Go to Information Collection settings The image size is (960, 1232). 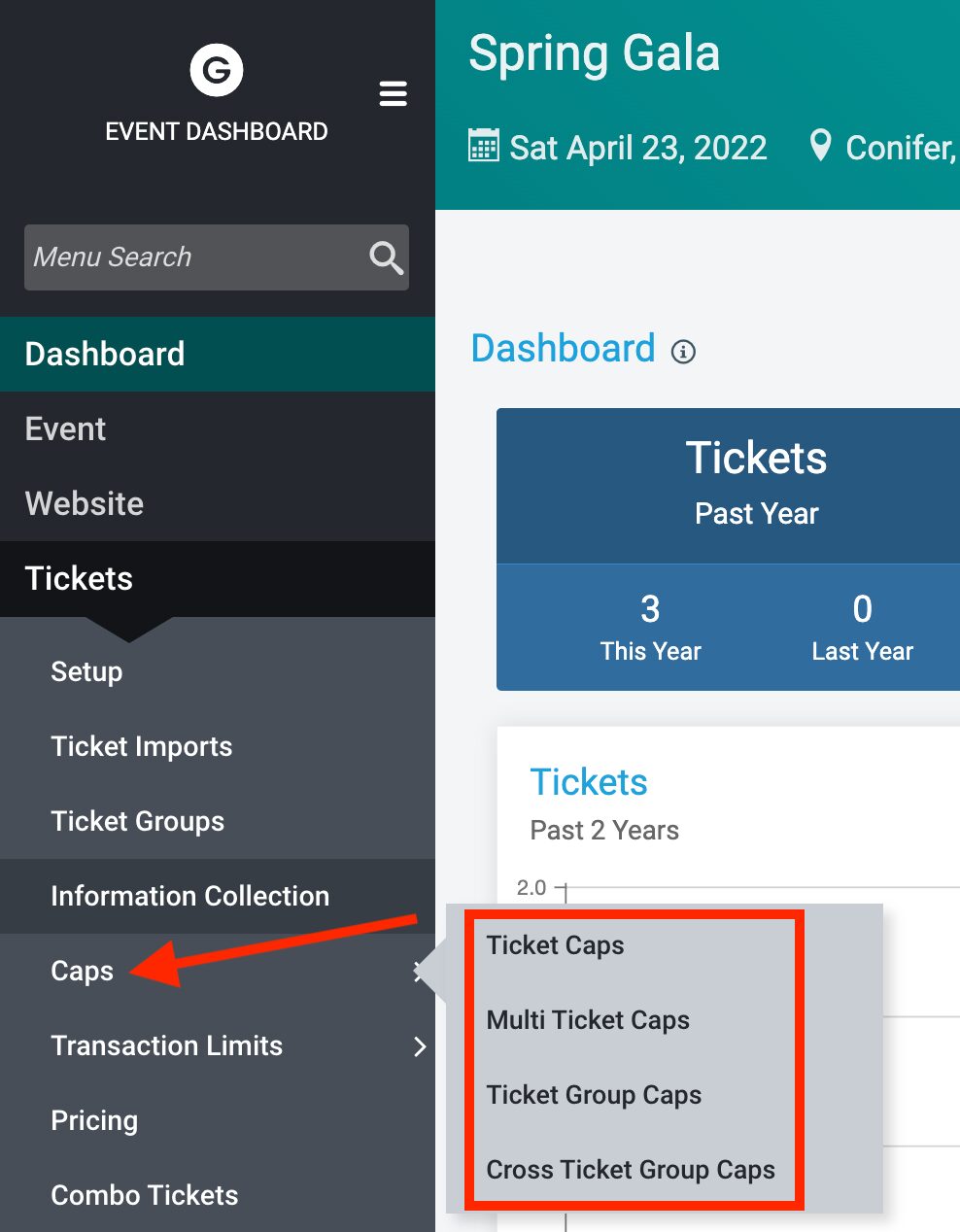(x=189, y=896)
